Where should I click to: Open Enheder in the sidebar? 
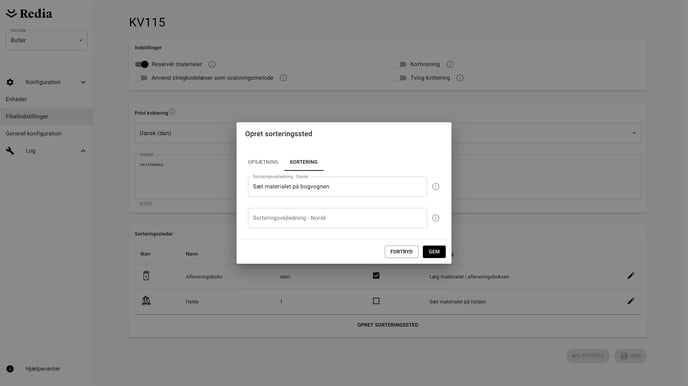[x=16, y=99]
